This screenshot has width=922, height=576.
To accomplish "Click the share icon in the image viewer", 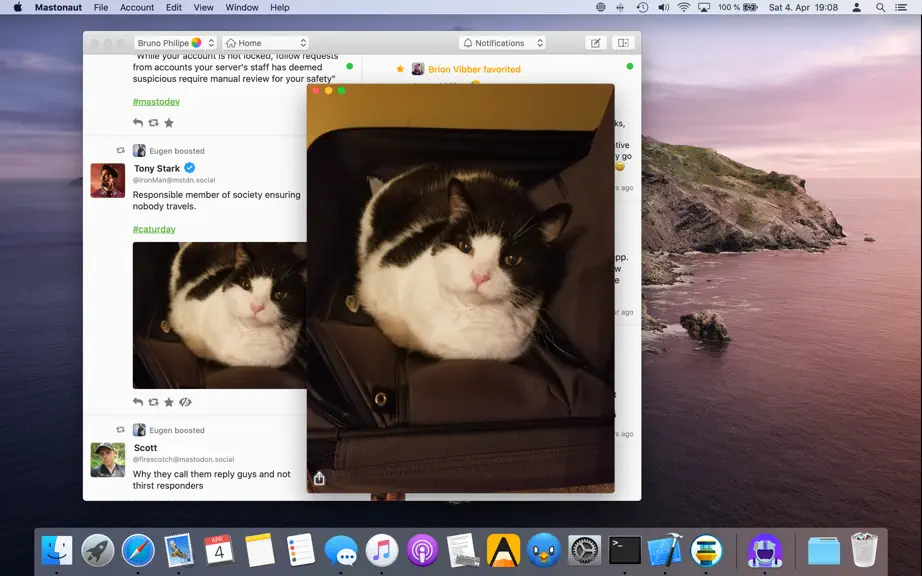I will click(319, 478).
